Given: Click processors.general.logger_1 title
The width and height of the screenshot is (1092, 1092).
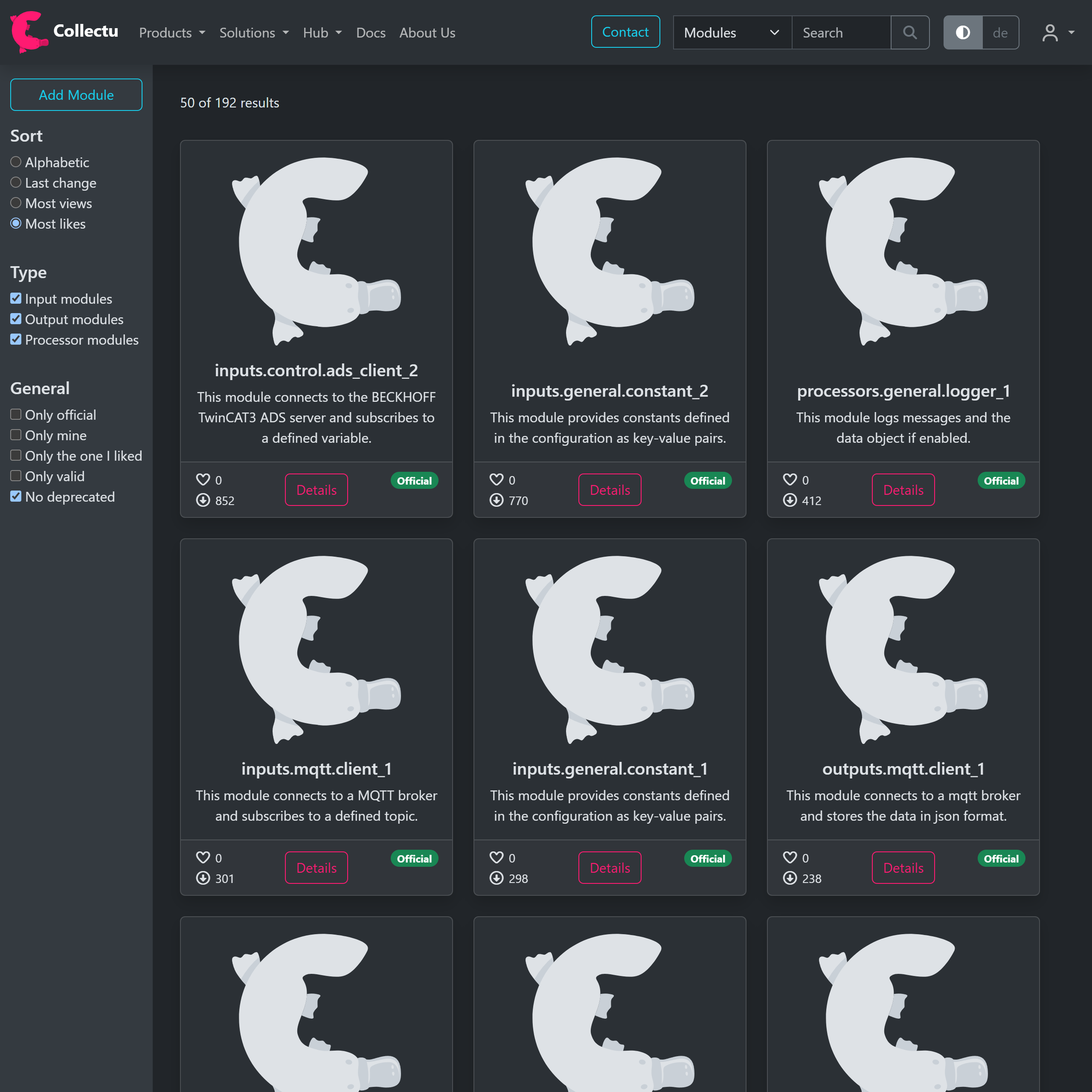Looking at the screenshot, I should [x=903, y=391].
